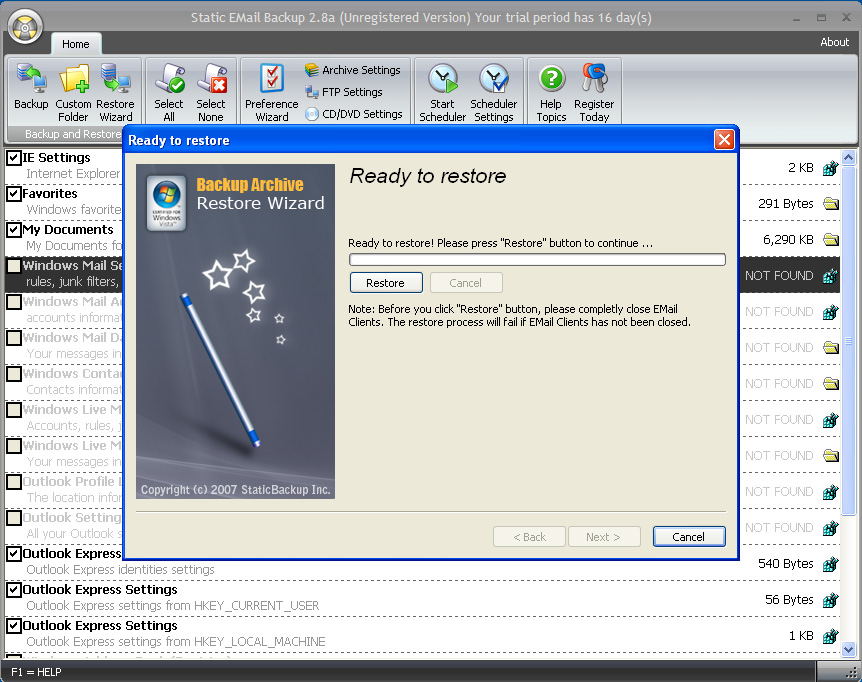Image resolution: width=862 pixels, height=682 pixels.
Task: Uncheck the IE Settings item
Action: click(x=12, y=157)
